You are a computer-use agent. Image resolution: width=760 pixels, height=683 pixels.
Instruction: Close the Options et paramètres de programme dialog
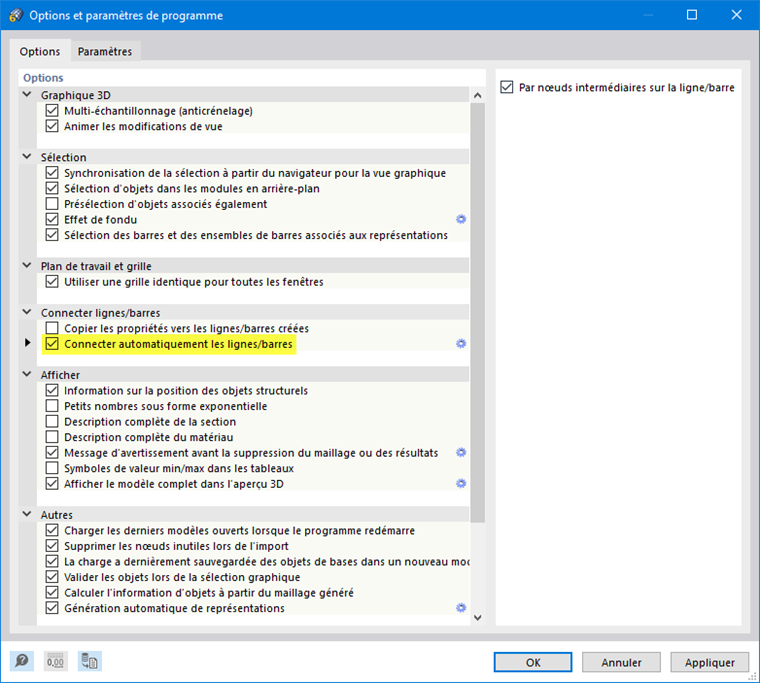(x=737, y=15)
